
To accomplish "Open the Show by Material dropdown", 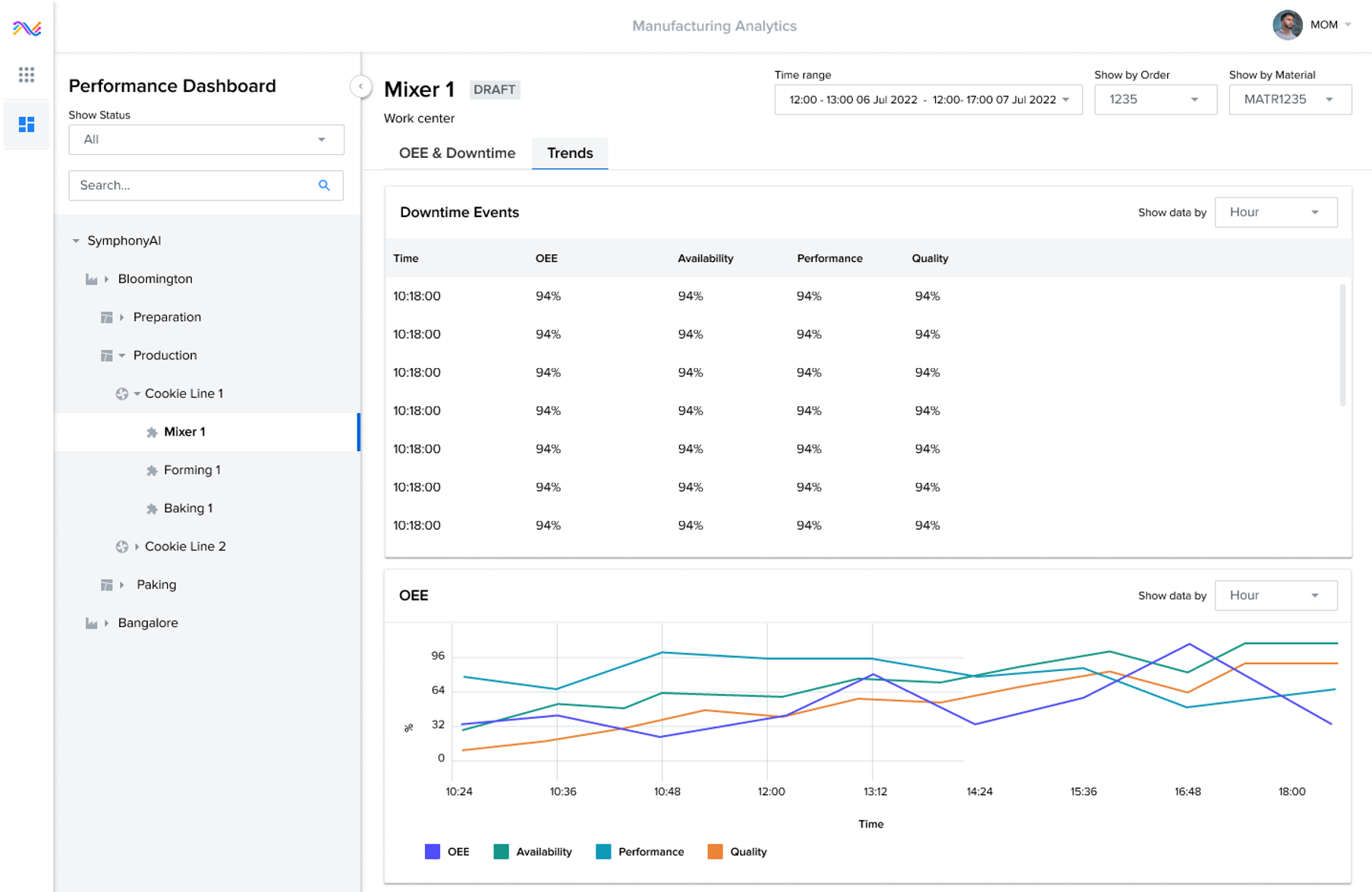I will tap(1289, 99).
